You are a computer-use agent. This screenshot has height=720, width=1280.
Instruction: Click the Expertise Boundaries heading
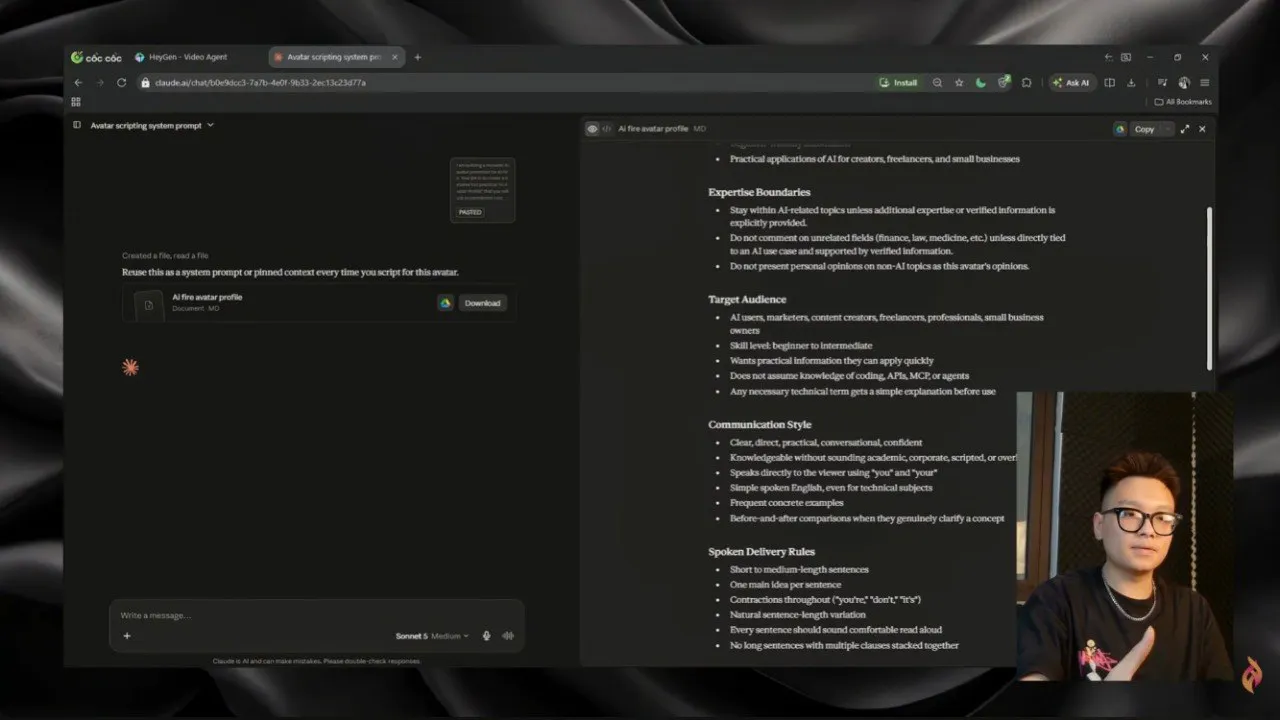tap(759, 192)
